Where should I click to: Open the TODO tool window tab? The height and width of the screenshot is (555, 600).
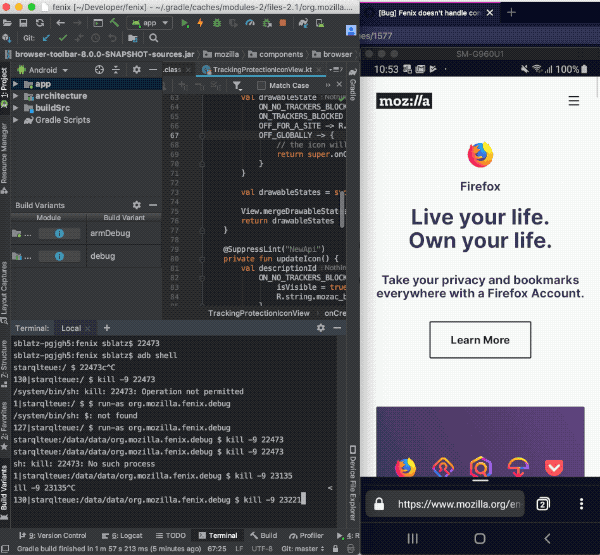pyautogui.click(x=171, y=535)
